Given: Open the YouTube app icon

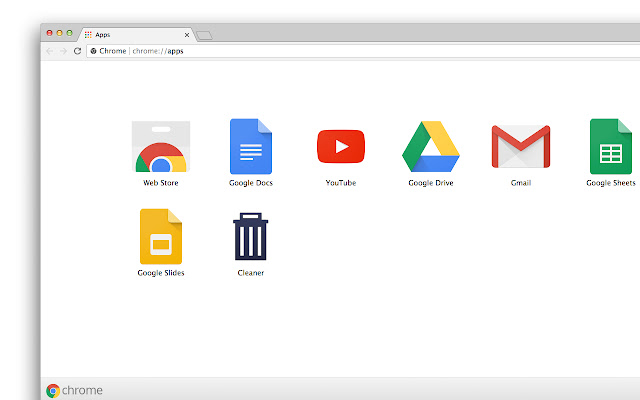Looking at the screenshot, I should click(x=341, y=147).
